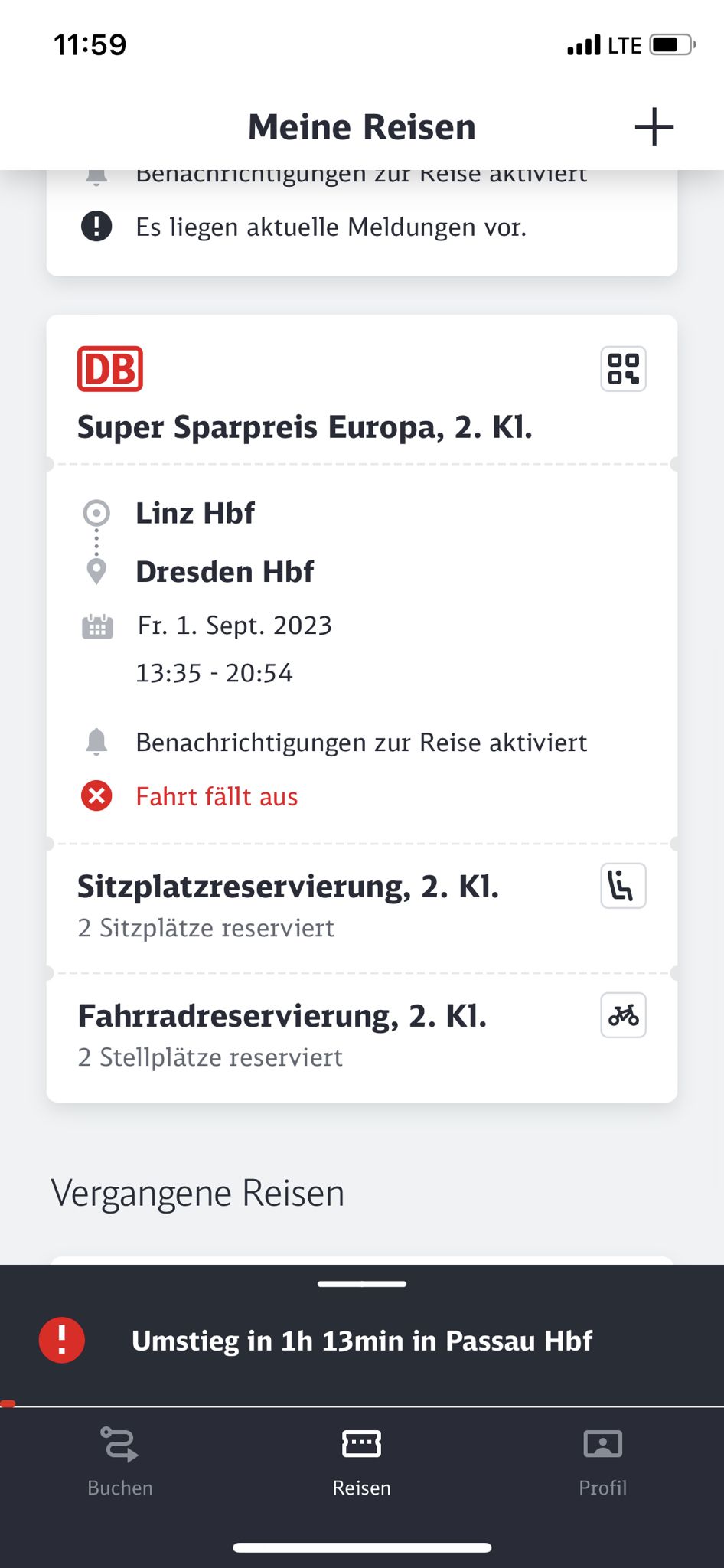Tap the DB logo on the ticket
Image resolution: width=724 pixels, height=1568 pixels.
click(110, 369)
